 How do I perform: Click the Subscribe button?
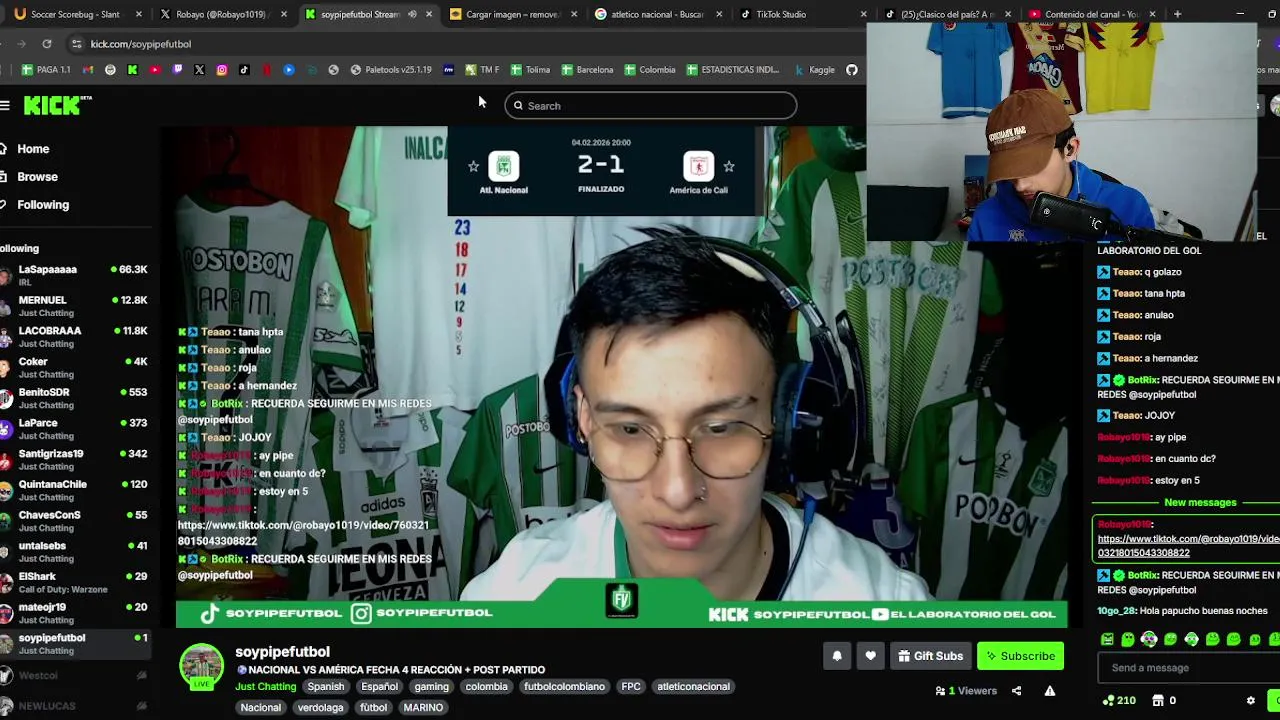point(1020,656)
